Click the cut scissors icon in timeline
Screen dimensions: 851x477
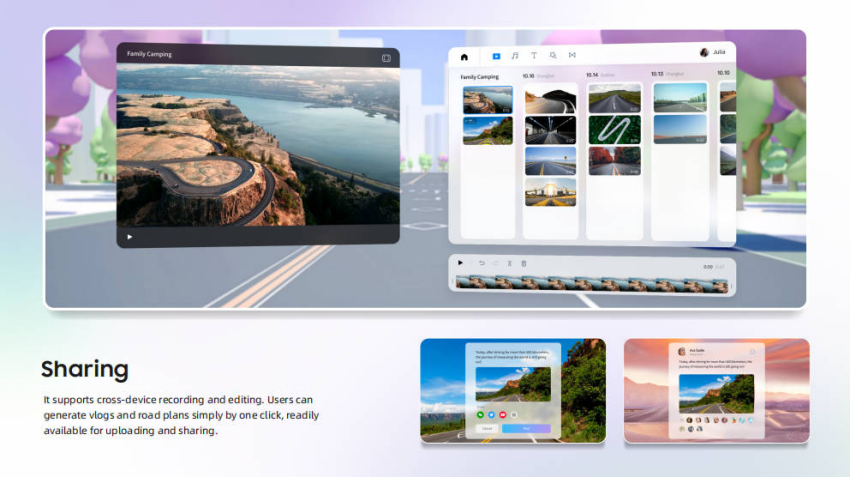point(510,264)
